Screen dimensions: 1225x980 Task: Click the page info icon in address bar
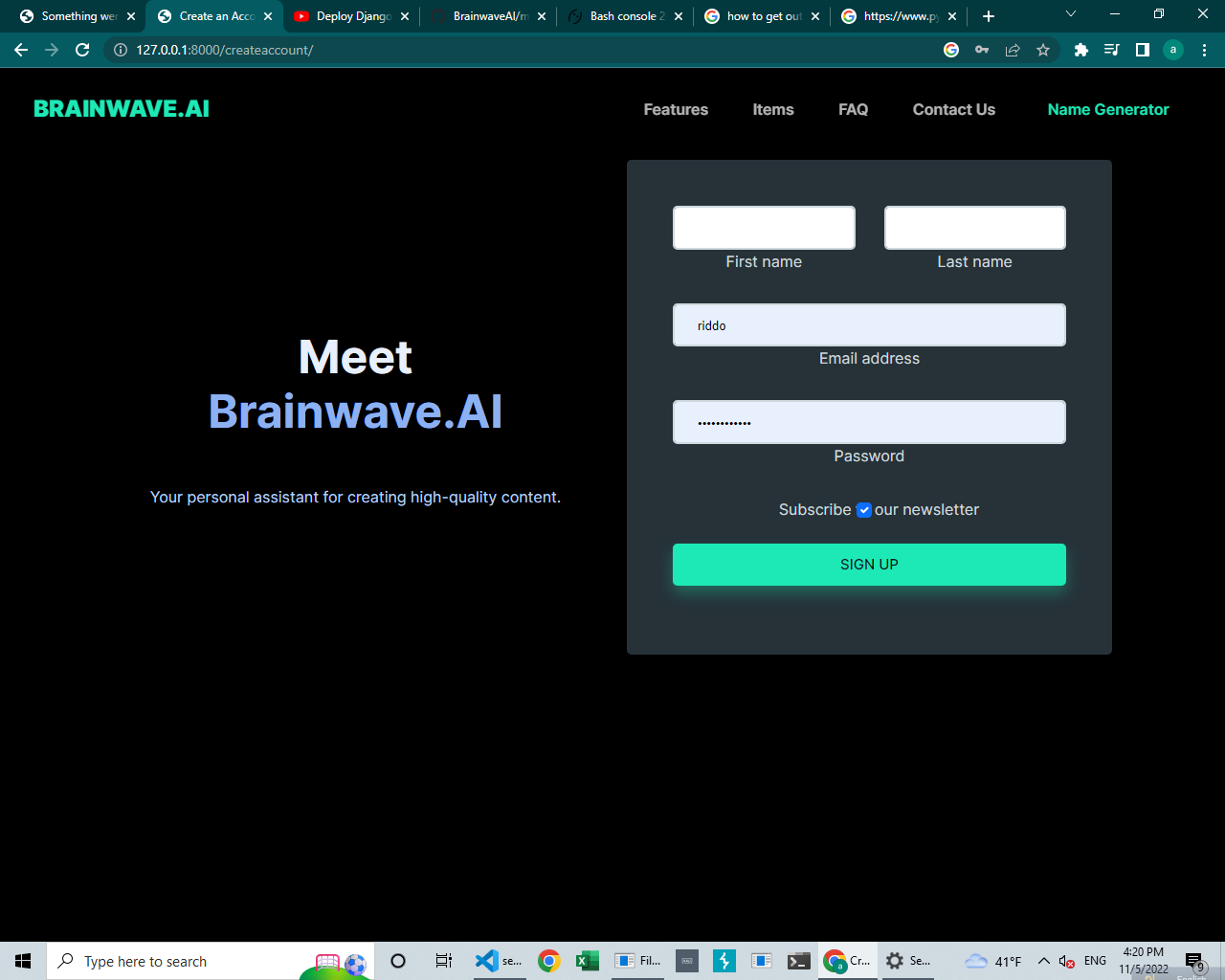tap(118, 50)
